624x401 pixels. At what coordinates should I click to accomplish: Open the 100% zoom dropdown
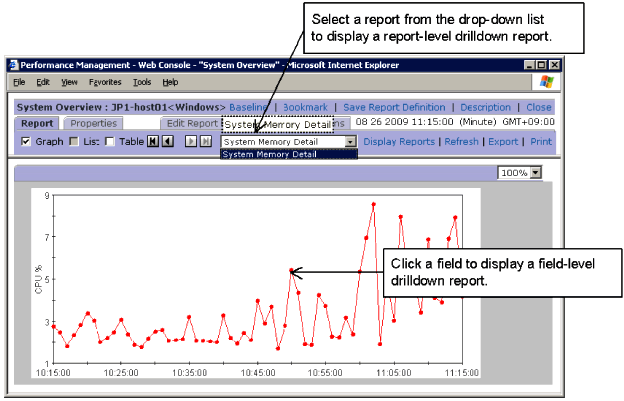536,173
